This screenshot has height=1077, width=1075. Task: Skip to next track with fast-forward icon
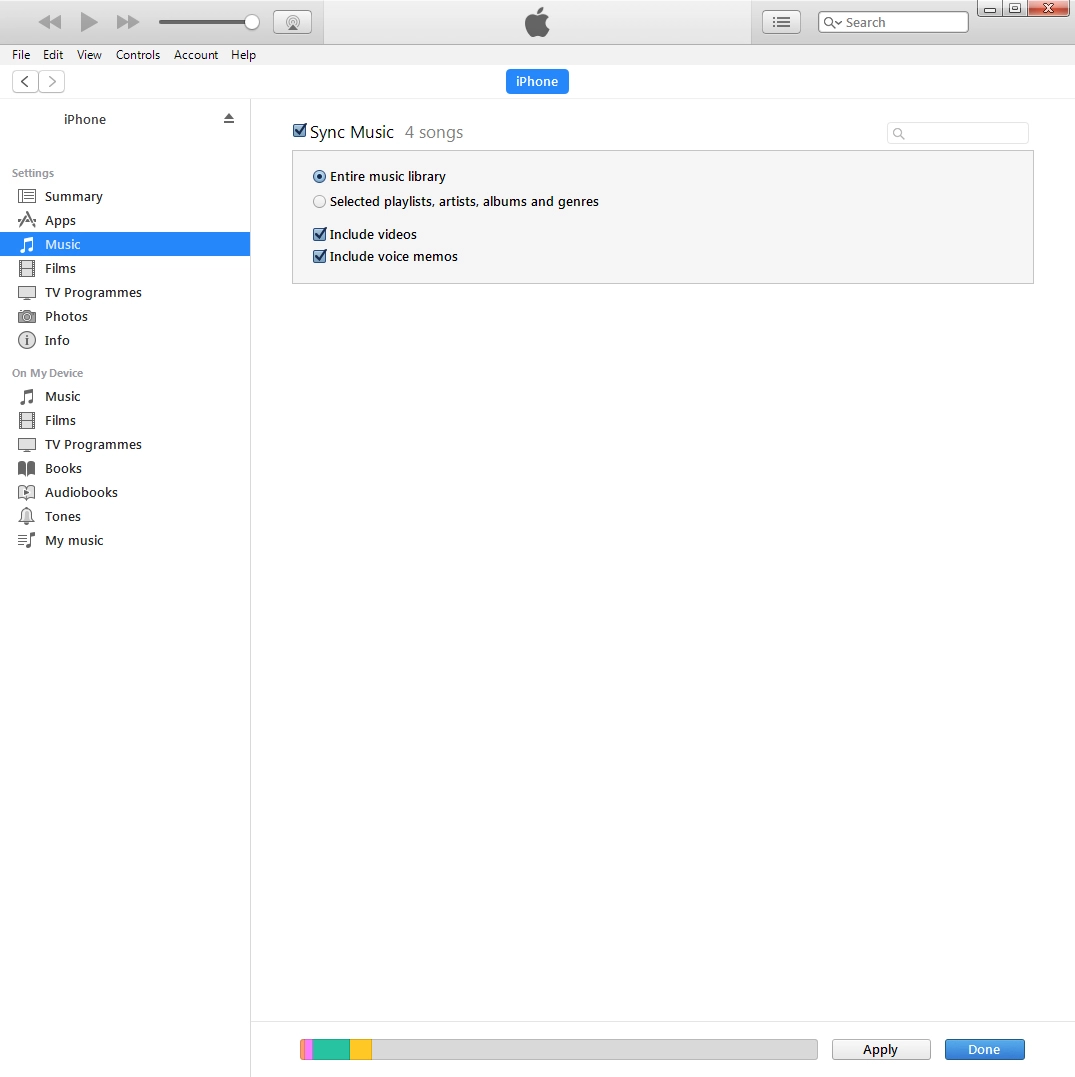(128, 22)
